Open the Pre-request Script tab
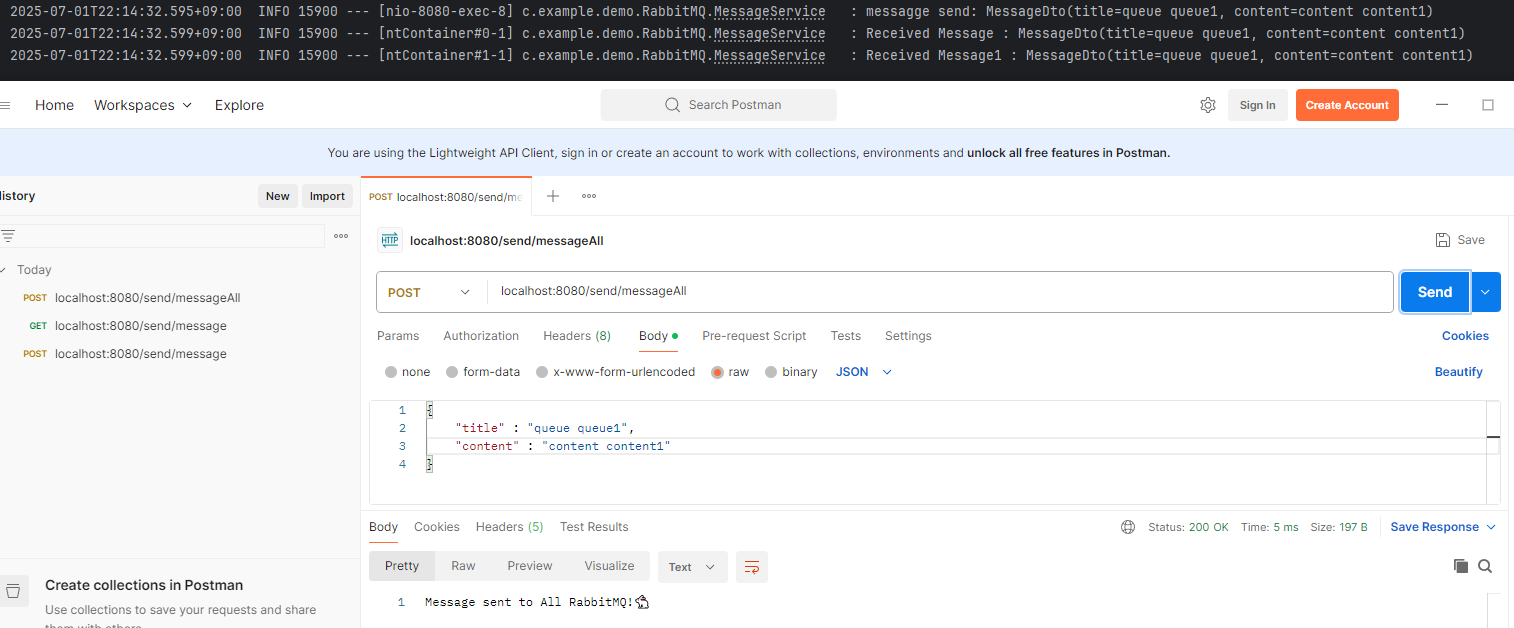Viewport: 1514px width, 628px height. [754, 336]
